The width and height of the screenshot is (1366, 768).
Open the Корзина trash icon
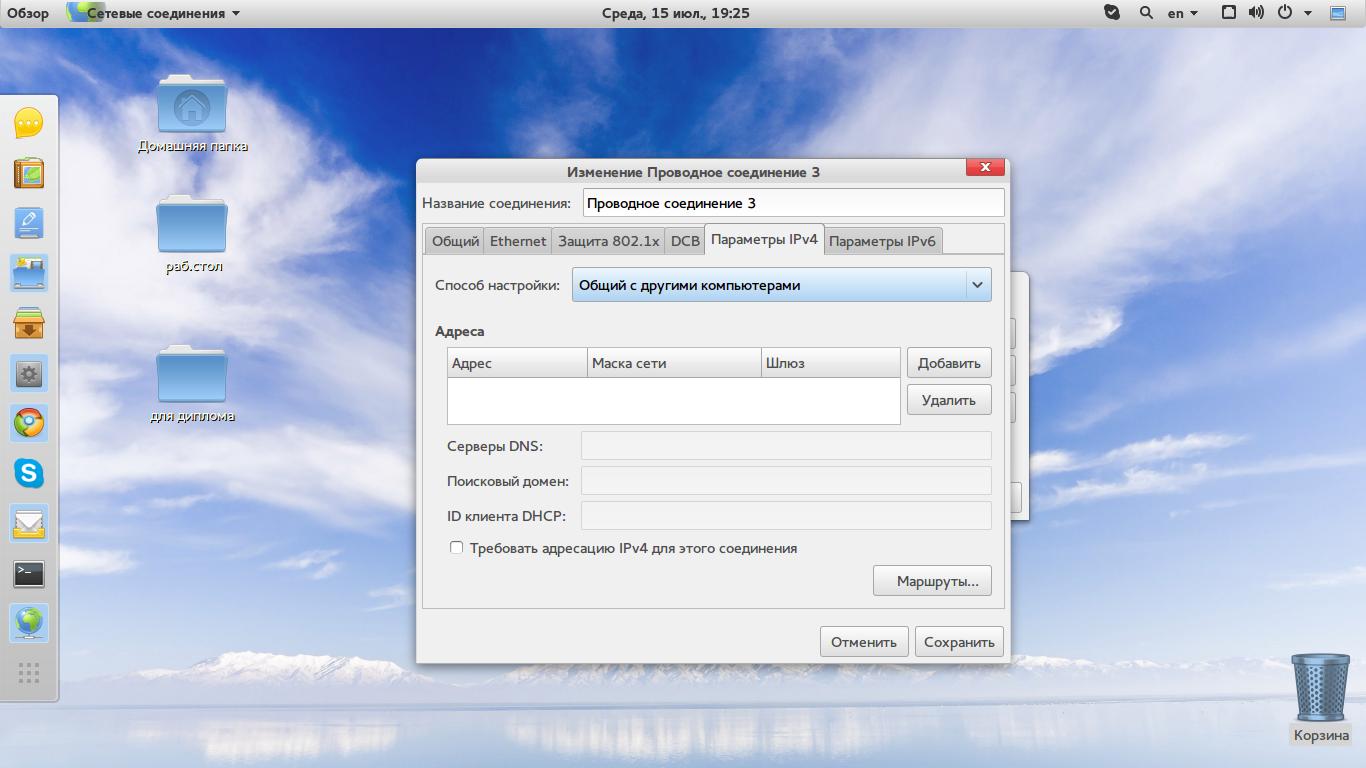pos(1321,698)
